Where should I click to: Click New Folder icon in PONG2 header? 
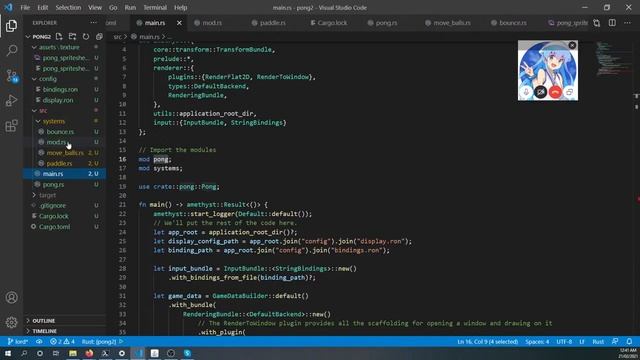point(72,37)
